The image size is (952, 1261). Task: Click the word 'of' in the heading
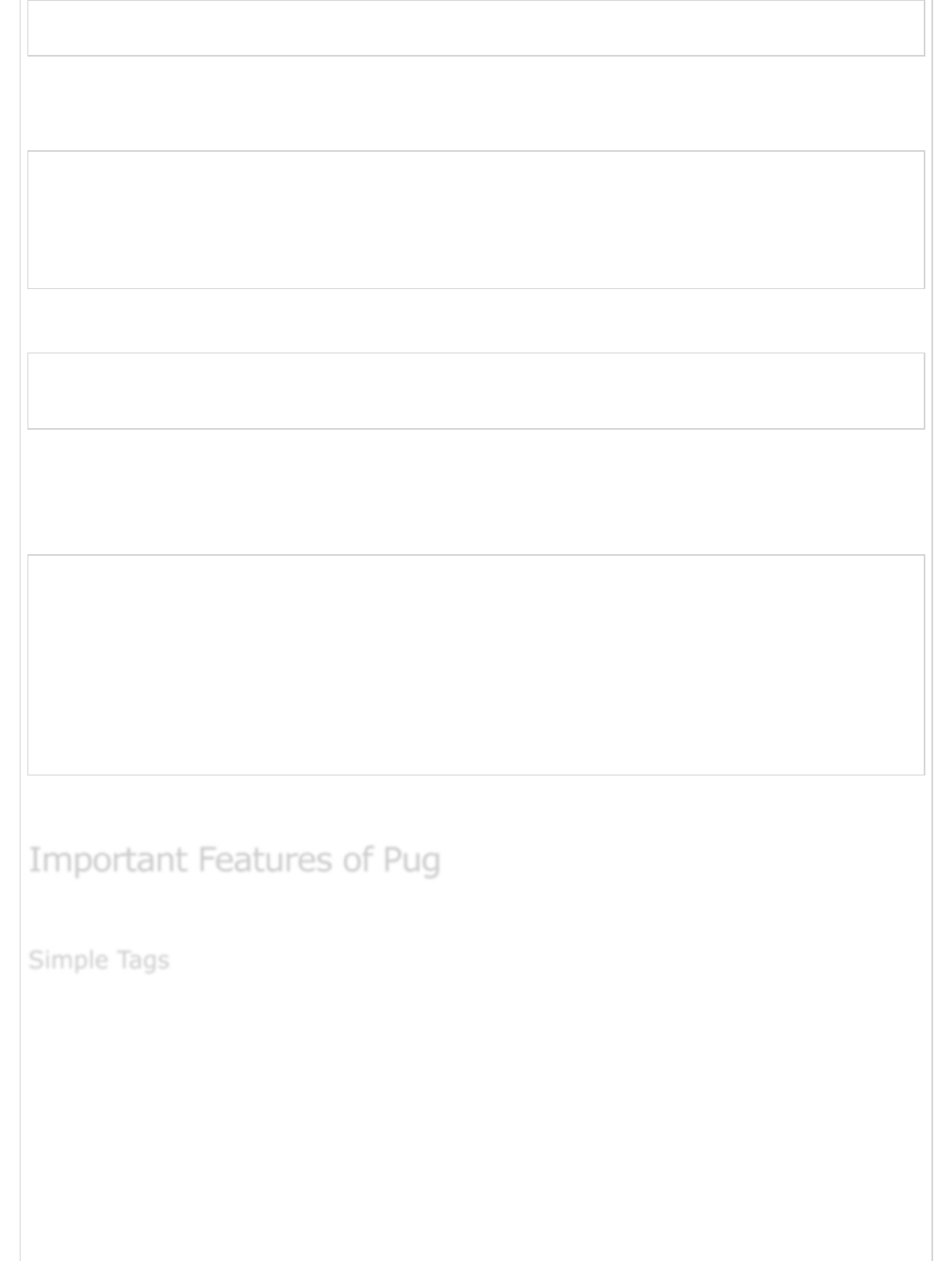356,860
